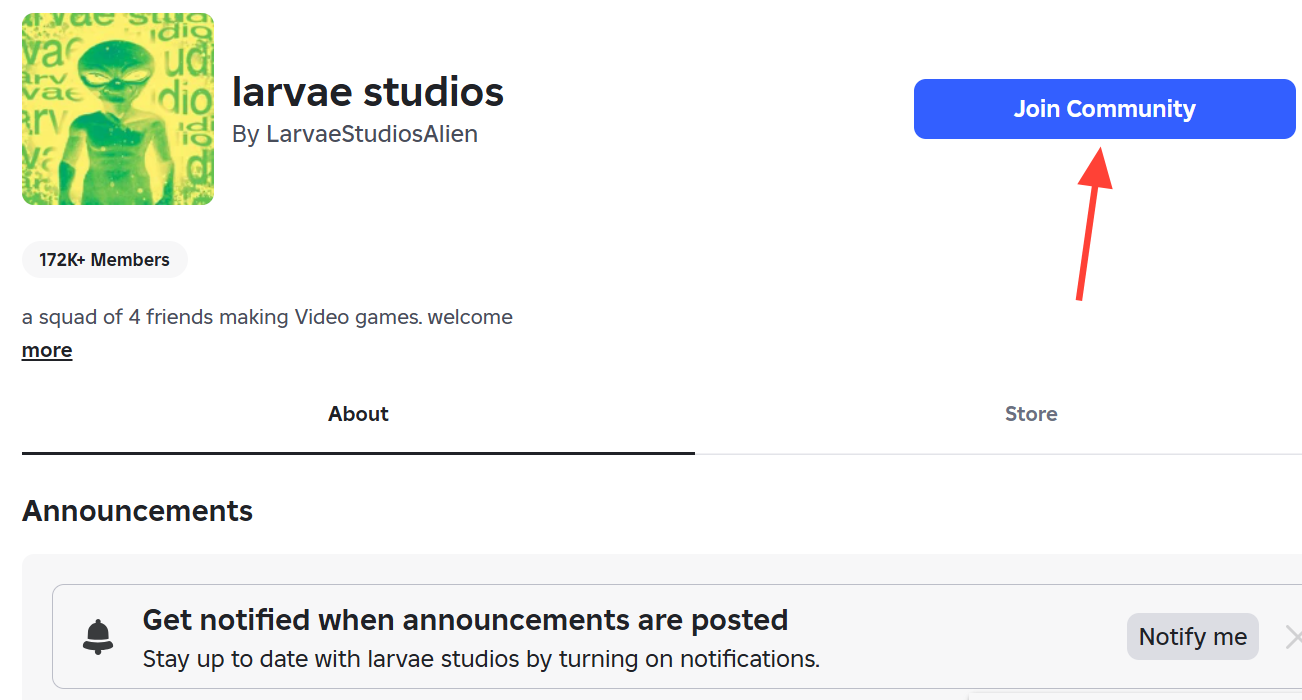This screenshot has width=1302, height=700.
Task: Dismiss the announcements notification banner
Action: tap(1293, 637)
